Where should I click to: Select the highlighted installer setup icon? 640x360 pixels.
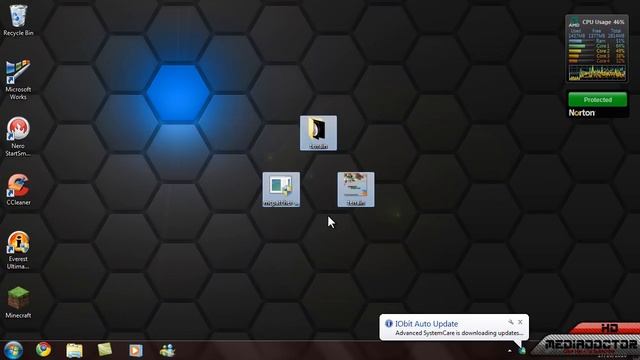(281, 189)
